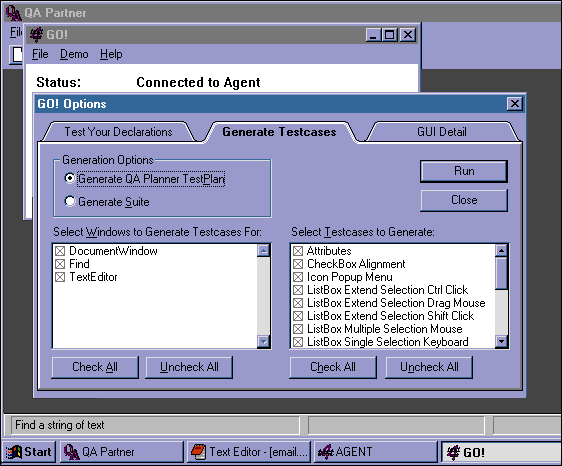Open the Help menu in GO!
The width and height of the screenshot is (562, 466).
click(x=111, y=54)
